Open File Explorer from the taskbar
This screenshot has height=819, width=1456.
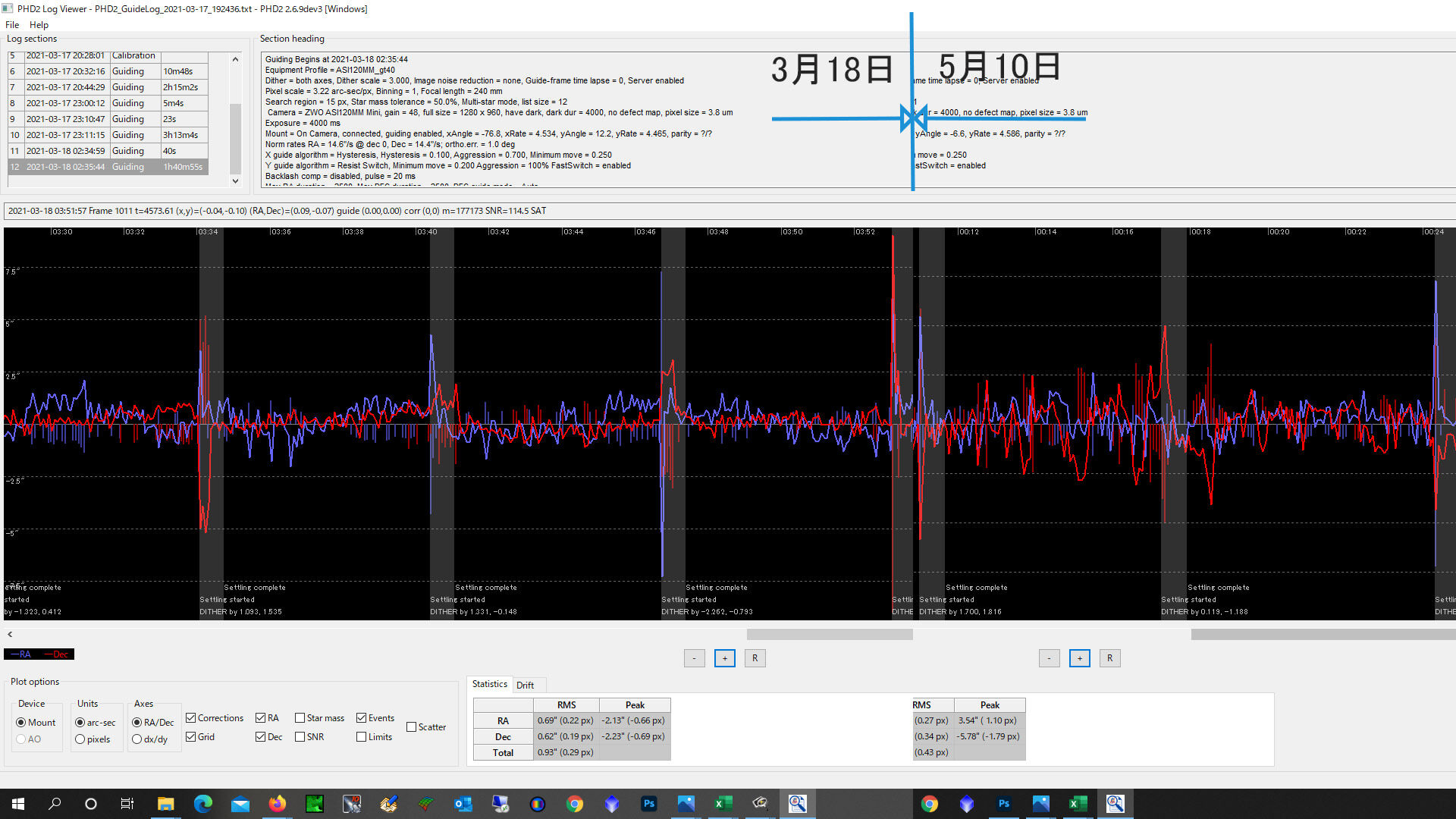166,804
